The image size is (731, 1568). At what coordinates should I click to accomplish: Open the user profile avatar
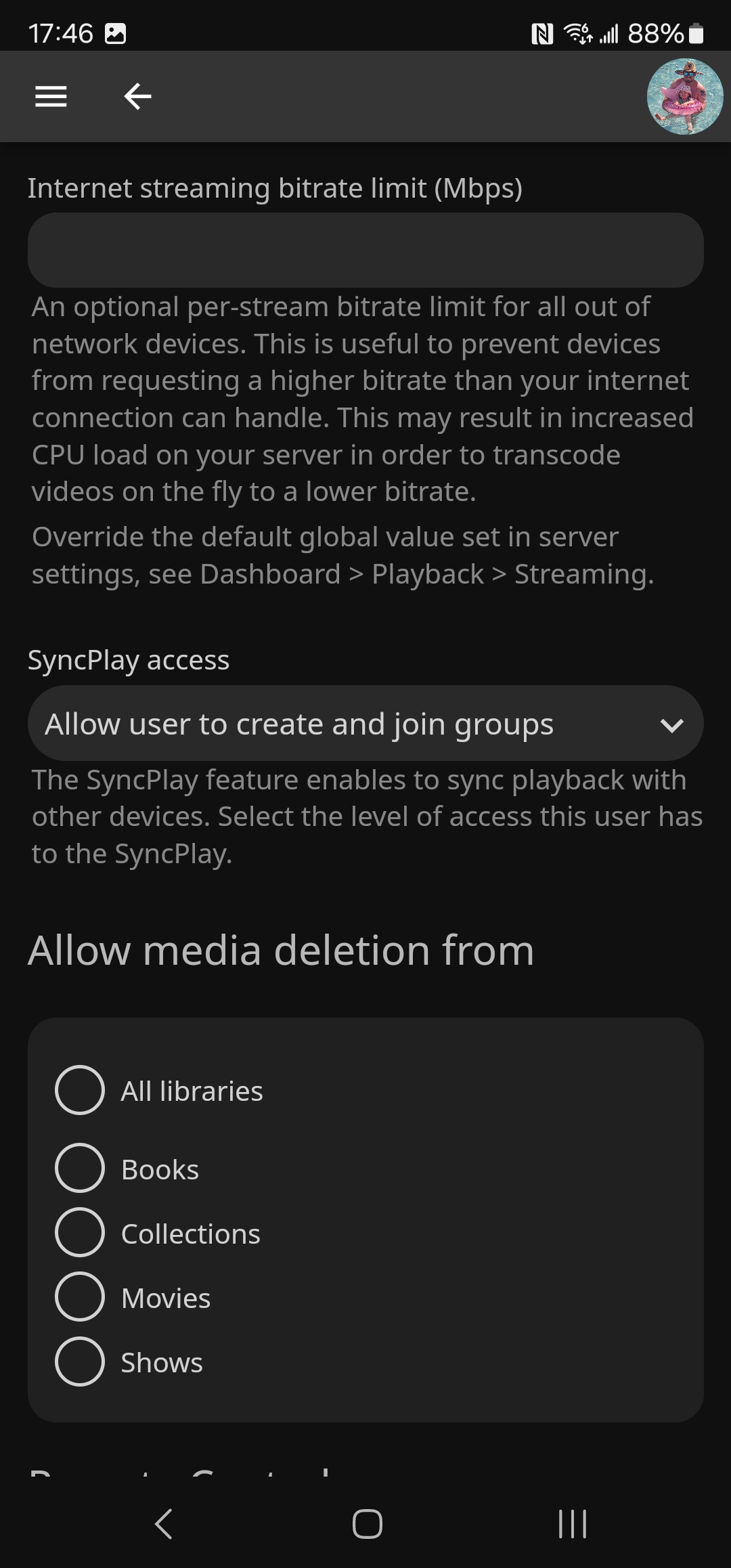684,97
